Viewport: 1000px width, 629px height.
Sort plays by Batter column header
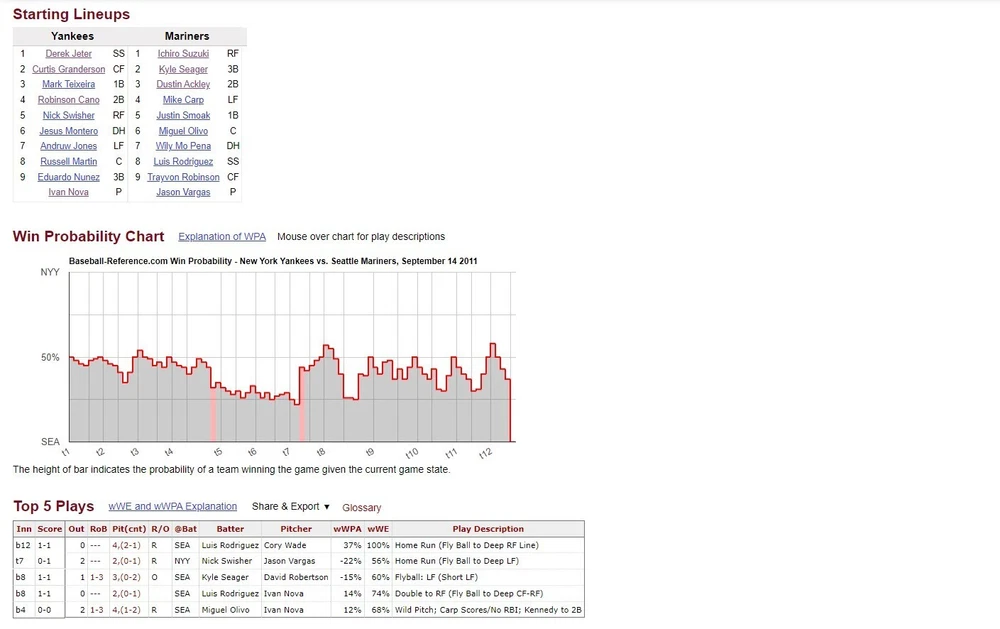[x=230, y=529]
